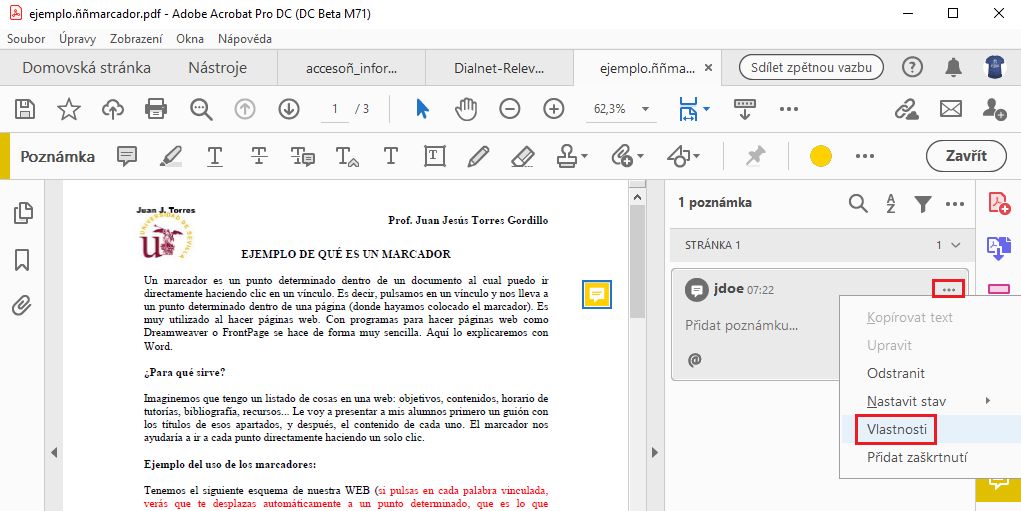1021x511 pixels.
Task: Click the Zavřít button
Action: 964,156
